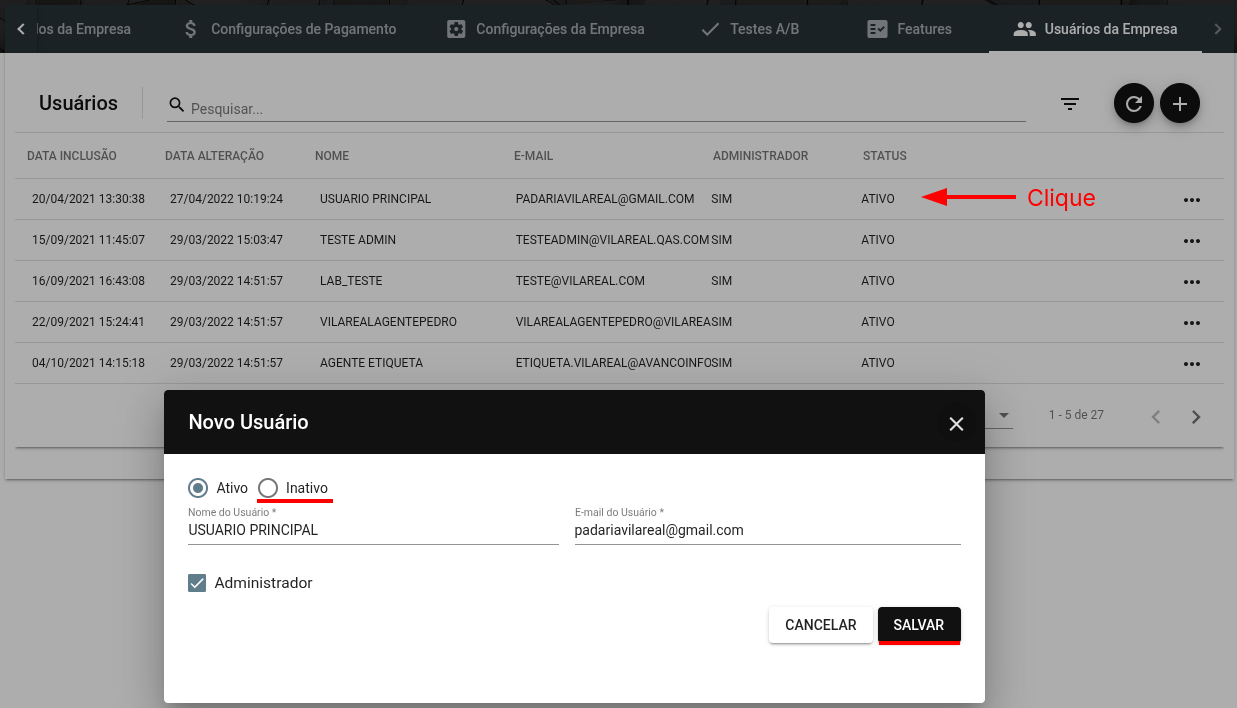The image size is (1237, 708).
Task: Go to next page of users
Action: tap(1196, 417)
